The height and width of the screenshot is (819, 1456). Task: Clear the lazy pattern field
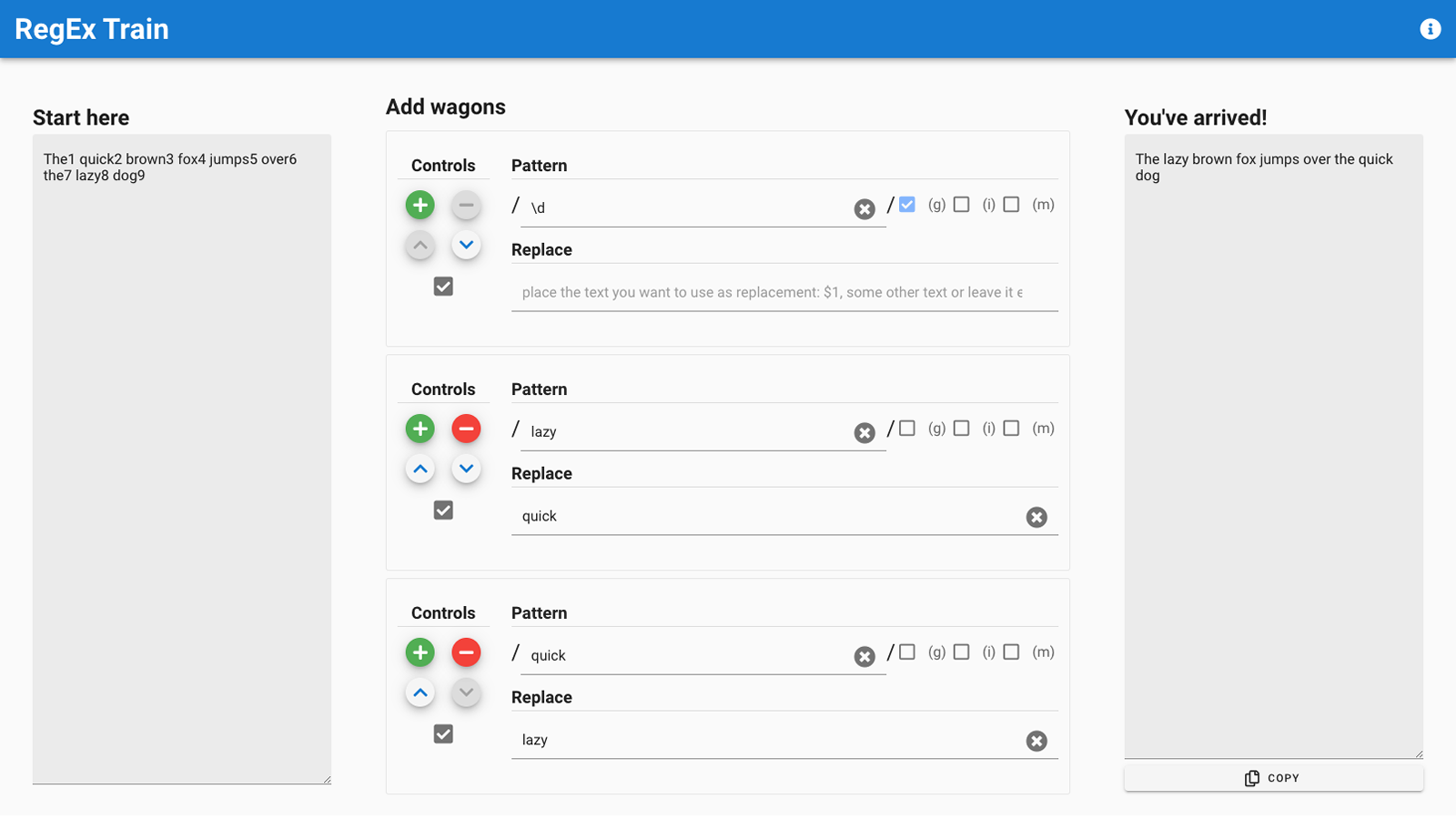(x=864, y=433)
